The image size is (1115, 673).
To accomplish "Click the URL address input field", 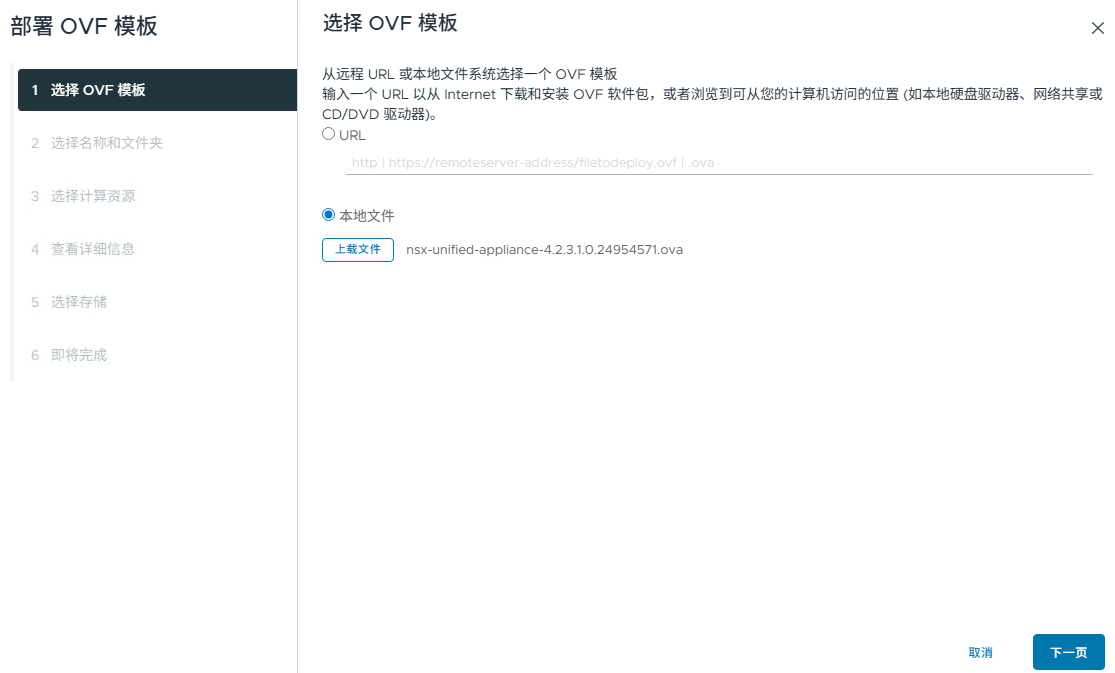I will point(719,163).
